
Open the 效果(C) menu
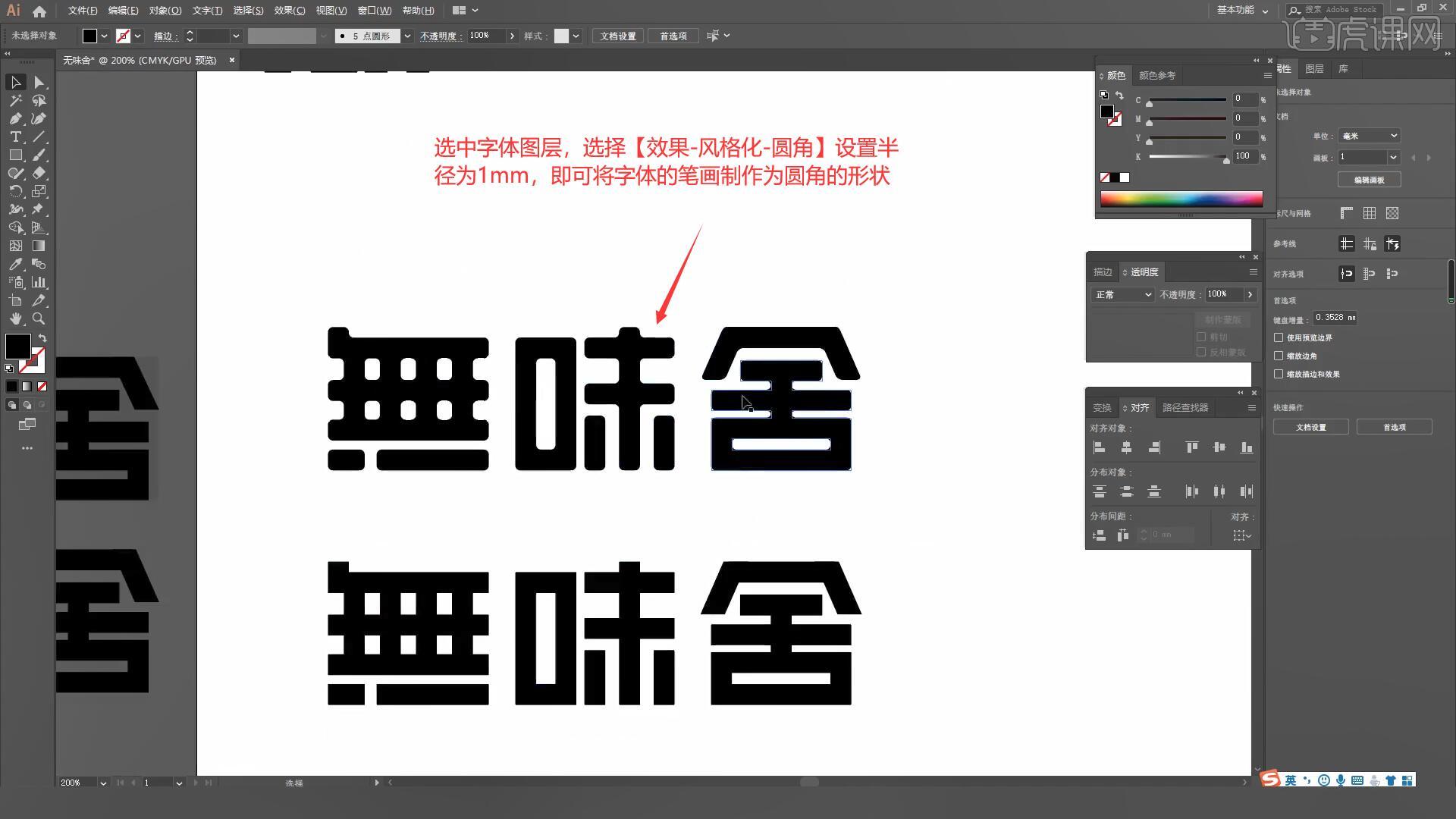289,11
